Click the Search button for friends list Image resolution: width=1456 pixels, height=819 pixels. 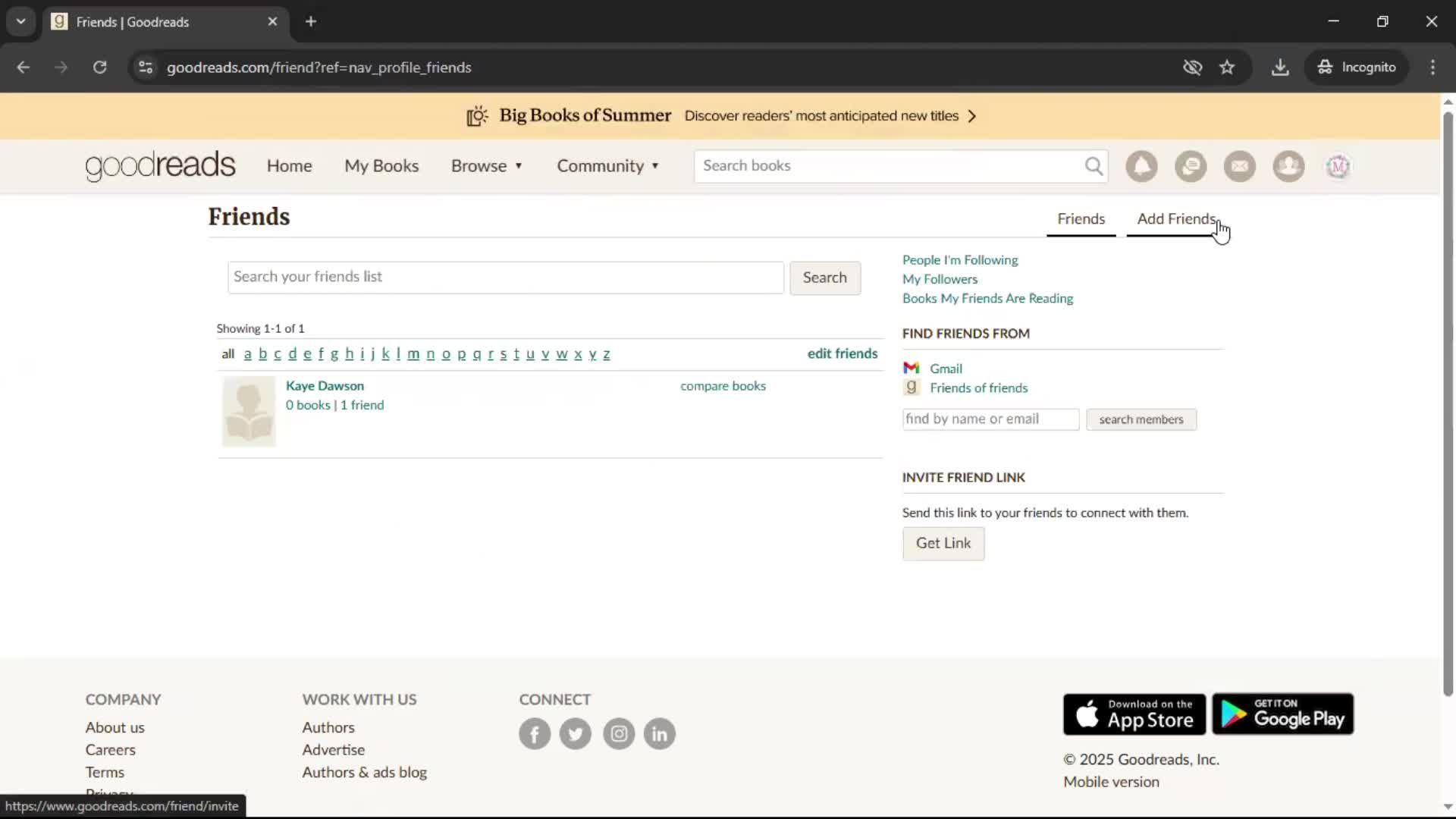click(x=824, y=278)
